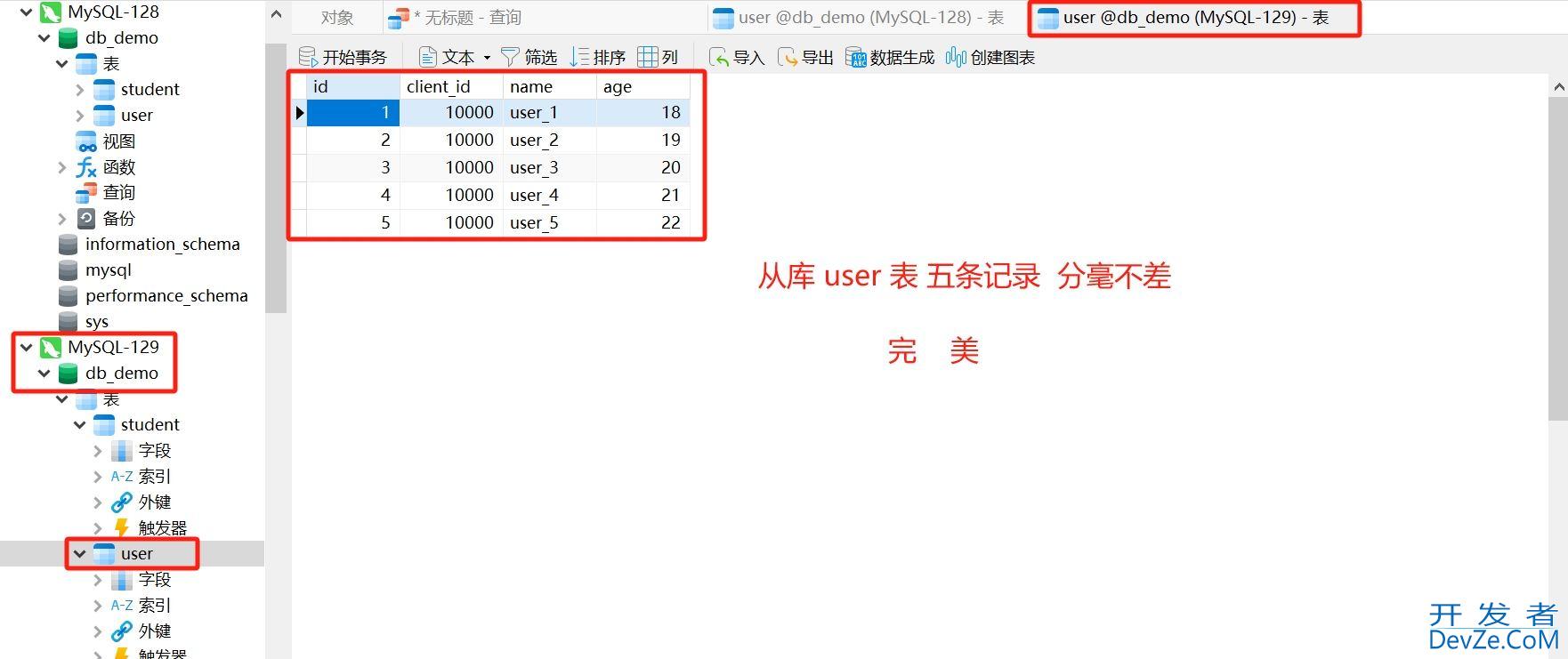Click the age cell with value 19
The width and height of the screenshot is (1568, 659).
[x=643, y=141]
